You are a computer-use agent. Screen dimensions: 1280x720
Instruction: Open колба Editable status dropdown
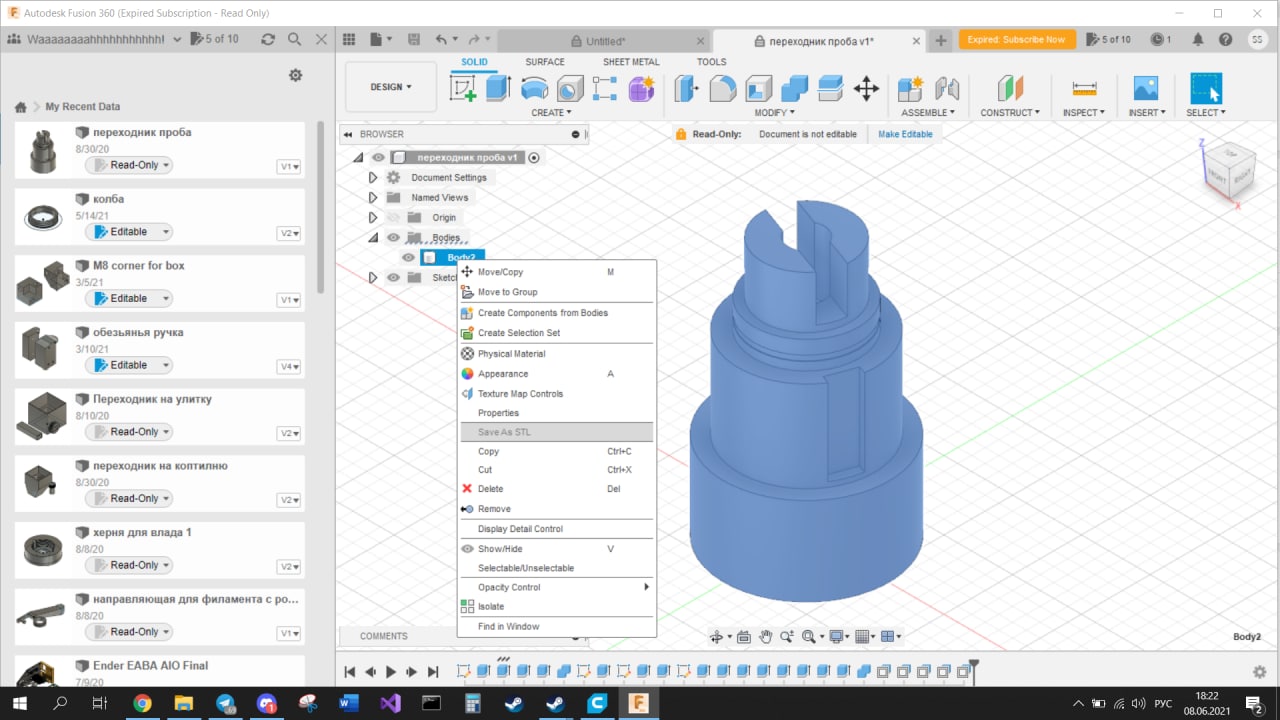(x=129, y=231)
